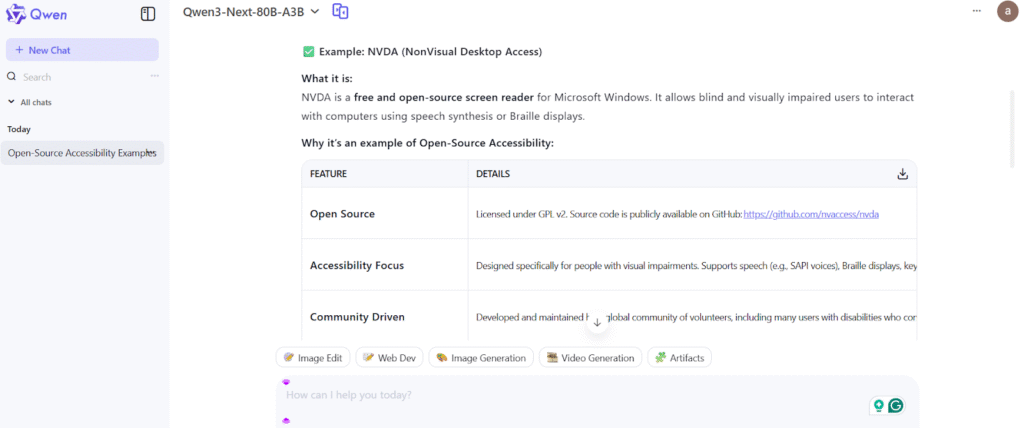1024x428 pixels.
Task: Click the DETAILS column header
Action: (x=692, y=174)
